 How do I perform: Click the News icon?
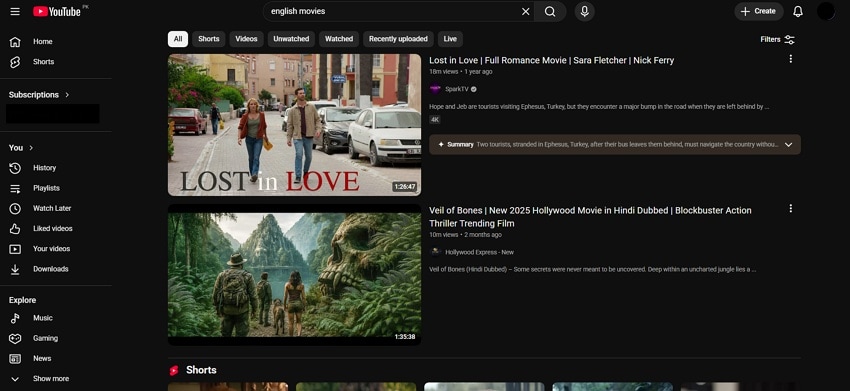pyautogui.click(x=15, y=358)
